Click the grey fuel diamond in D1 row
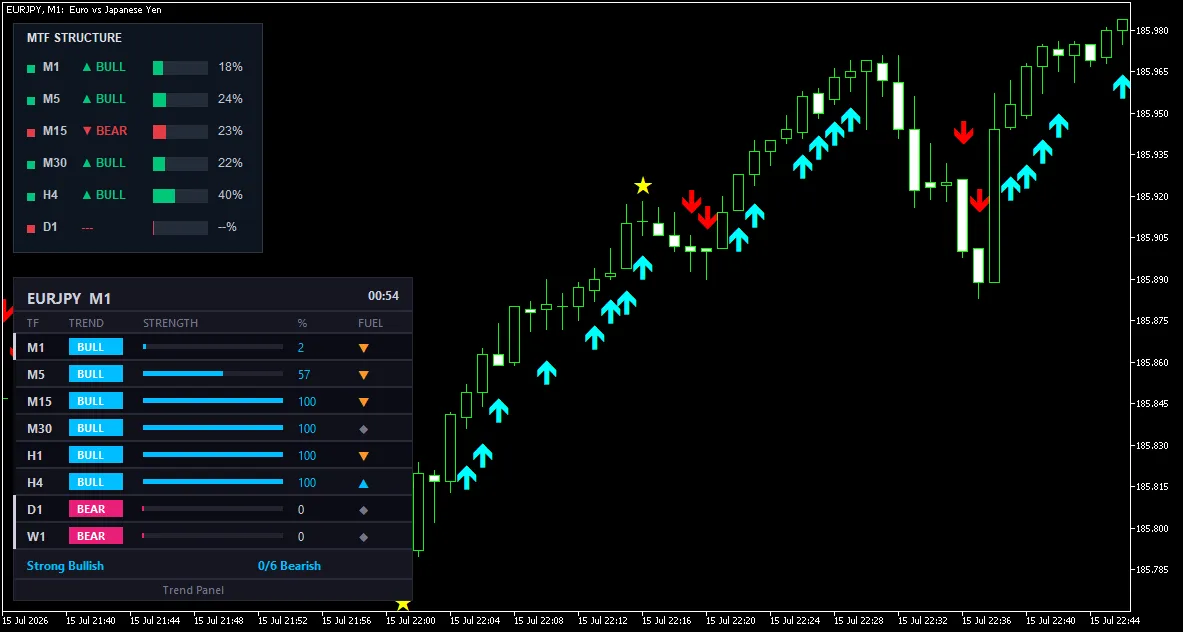The height and width of the screenshot is (632, 1183). pyautogui.click(x=364, y=511)
